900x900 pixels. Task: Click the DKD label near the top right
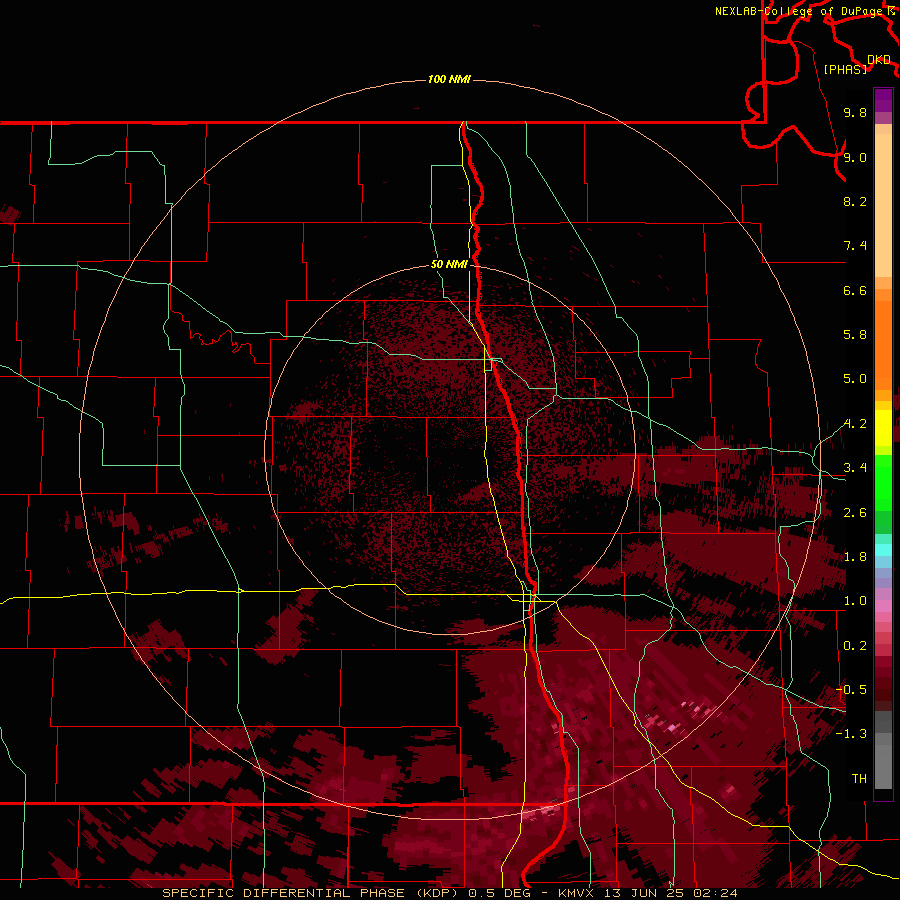tap(879, 60)
